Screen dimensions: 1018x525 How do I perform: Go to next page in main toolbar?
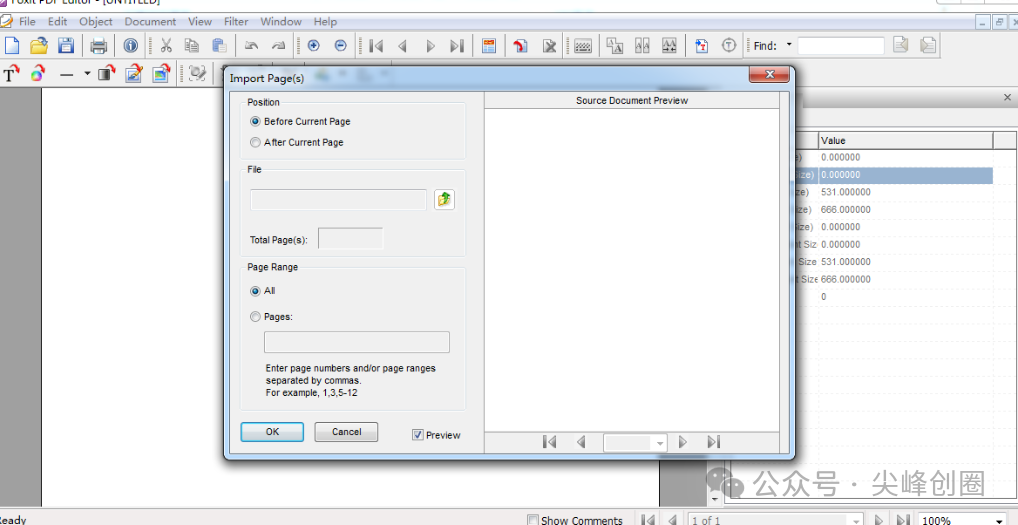coord(430,46)
